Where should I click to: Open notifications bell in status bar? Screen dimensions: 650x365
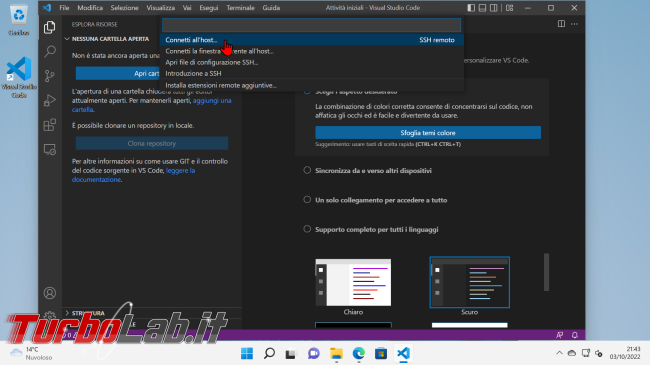(575, 335)
